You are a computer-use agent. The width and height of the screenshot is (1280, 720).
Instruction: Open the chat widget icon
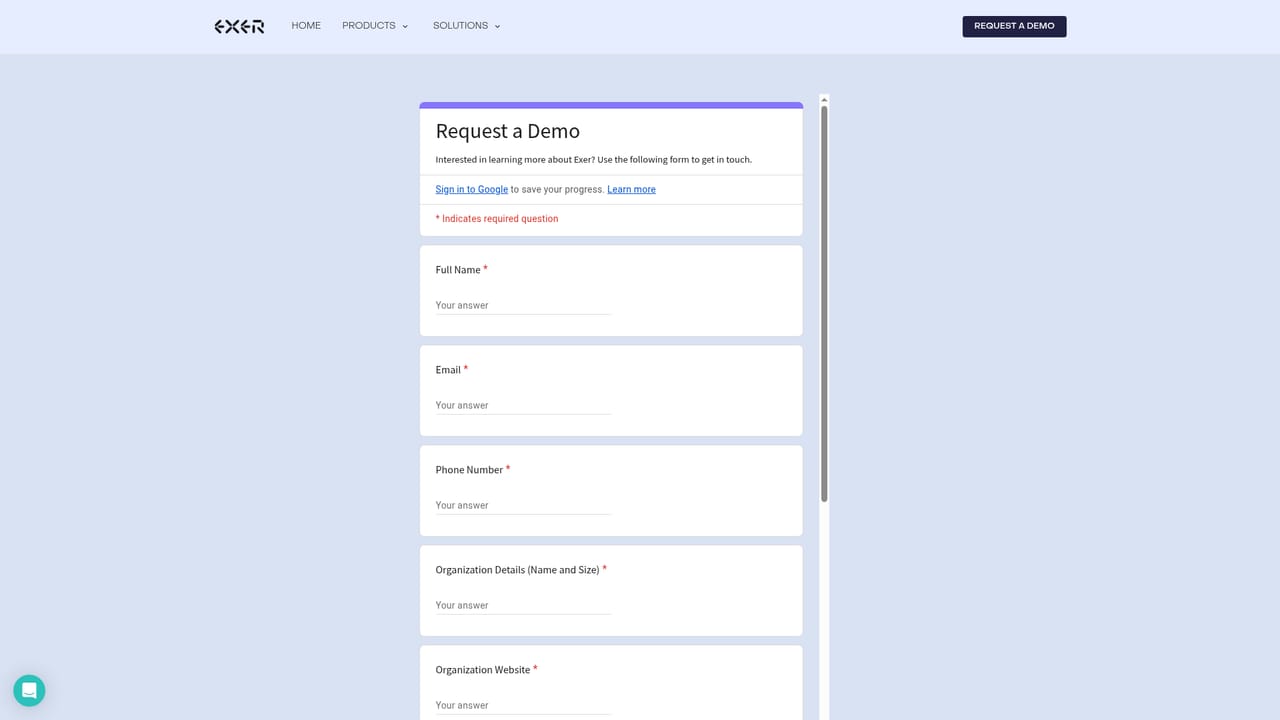click(x=29, y=690)
